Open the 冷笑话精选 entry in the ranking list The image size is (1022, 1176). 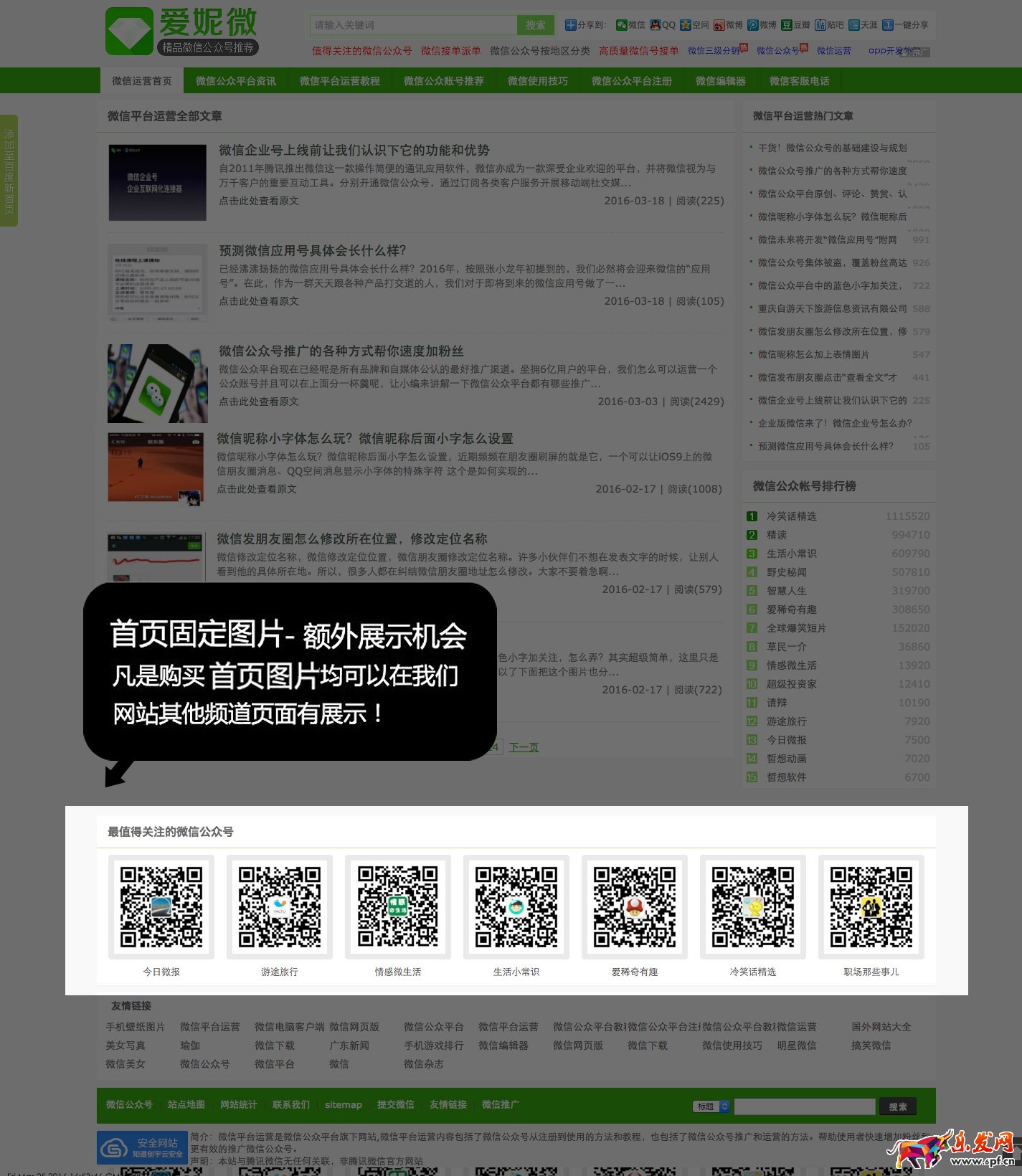(x=792, y=516)
